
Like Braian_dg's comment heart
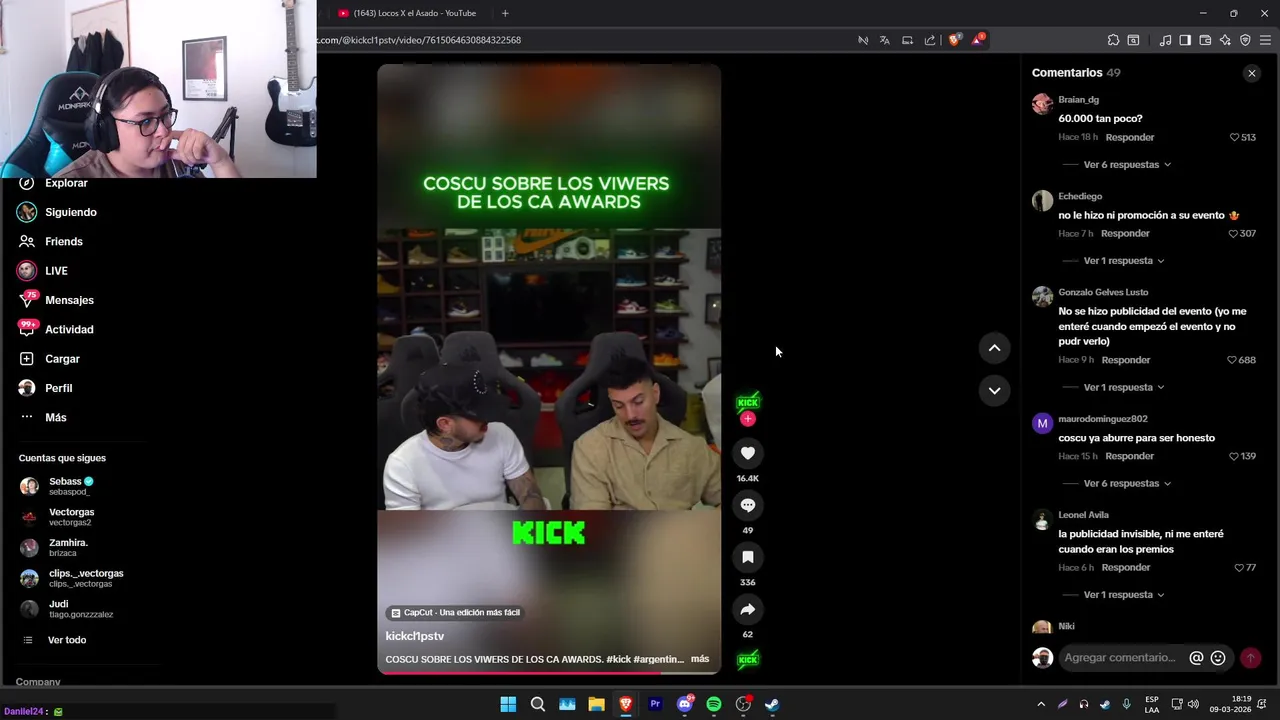point(1234,137)
